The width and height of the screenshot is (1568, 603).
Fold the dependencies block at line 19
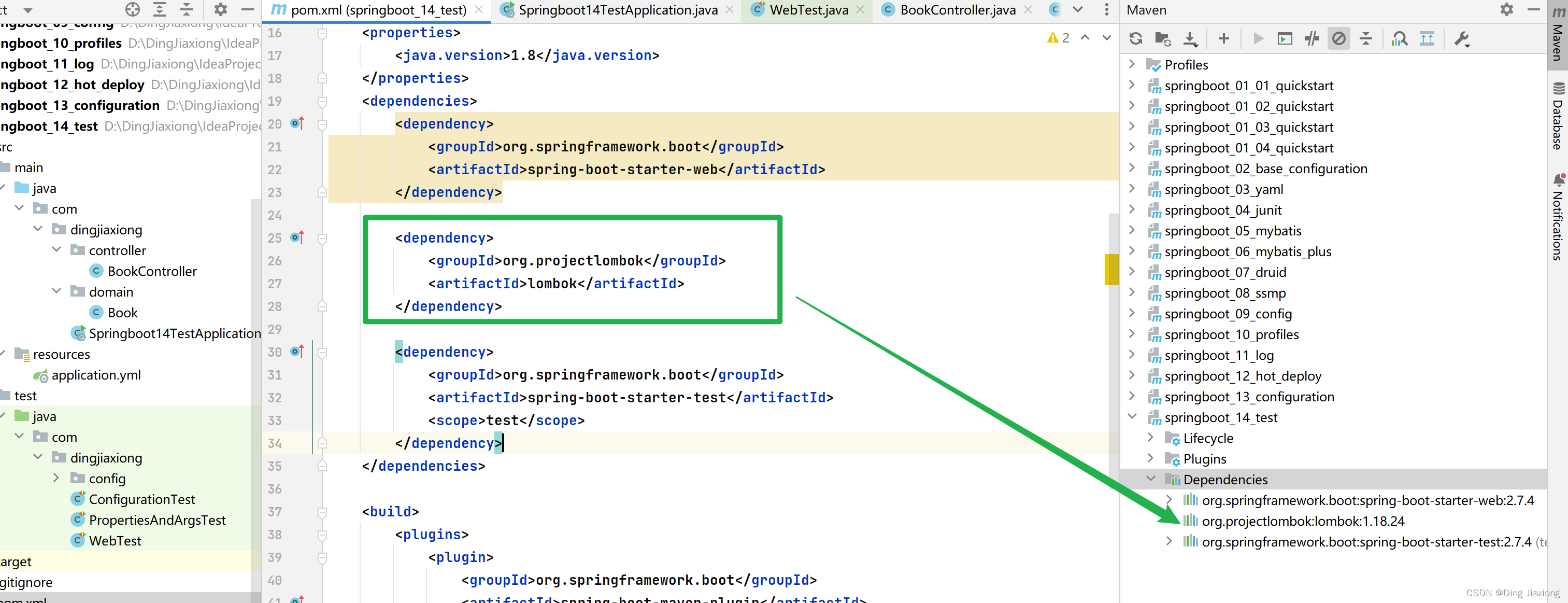(x=323, y=101)
